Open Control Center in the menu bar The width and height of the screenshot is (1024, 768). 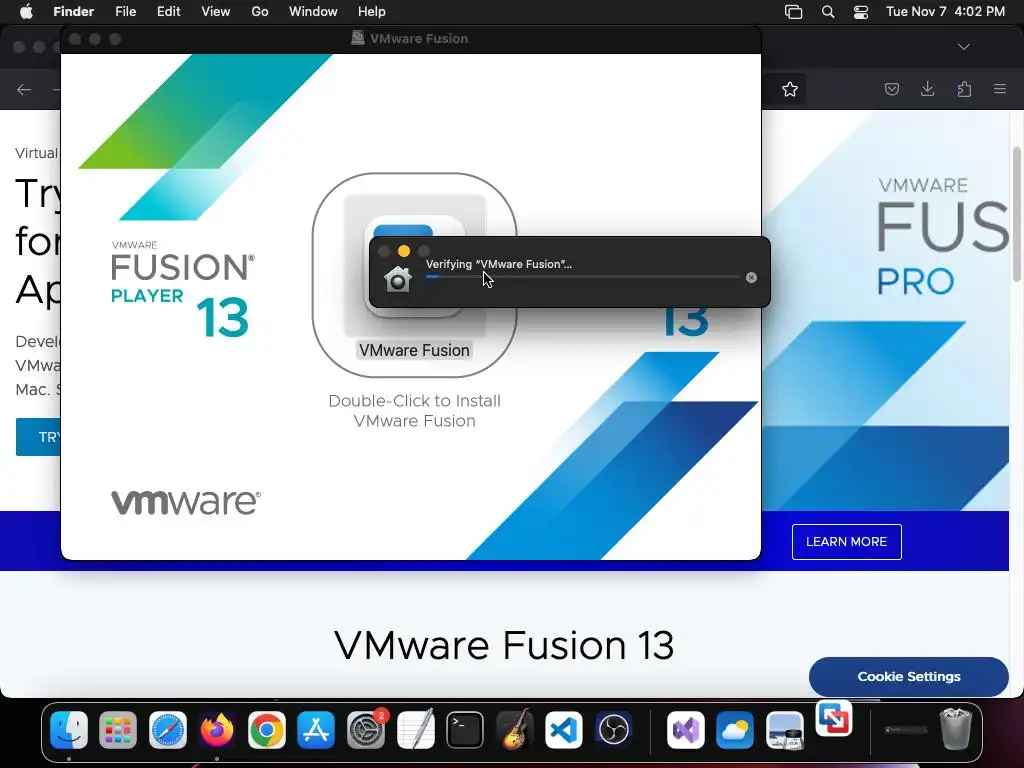pos(861,12)
